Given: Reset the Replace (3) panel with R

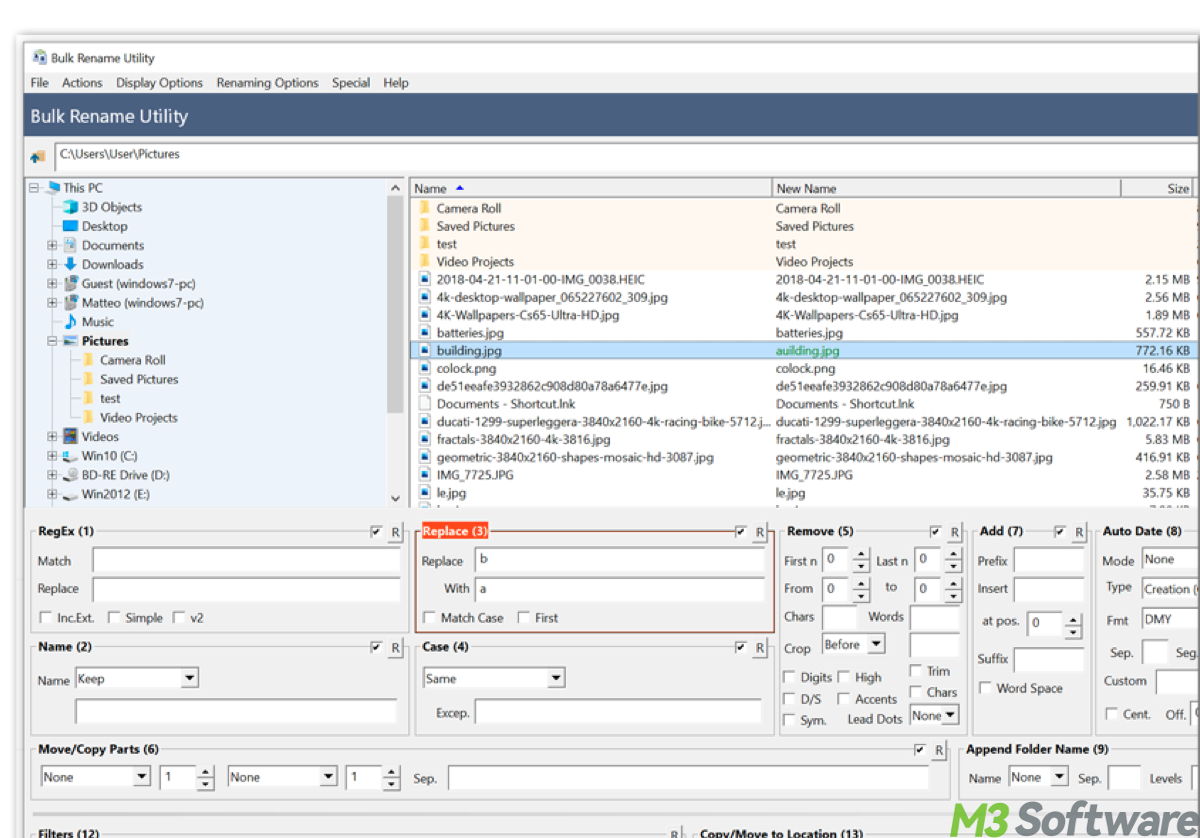Looking at the screenshot, I should click(x=760, y=533).
